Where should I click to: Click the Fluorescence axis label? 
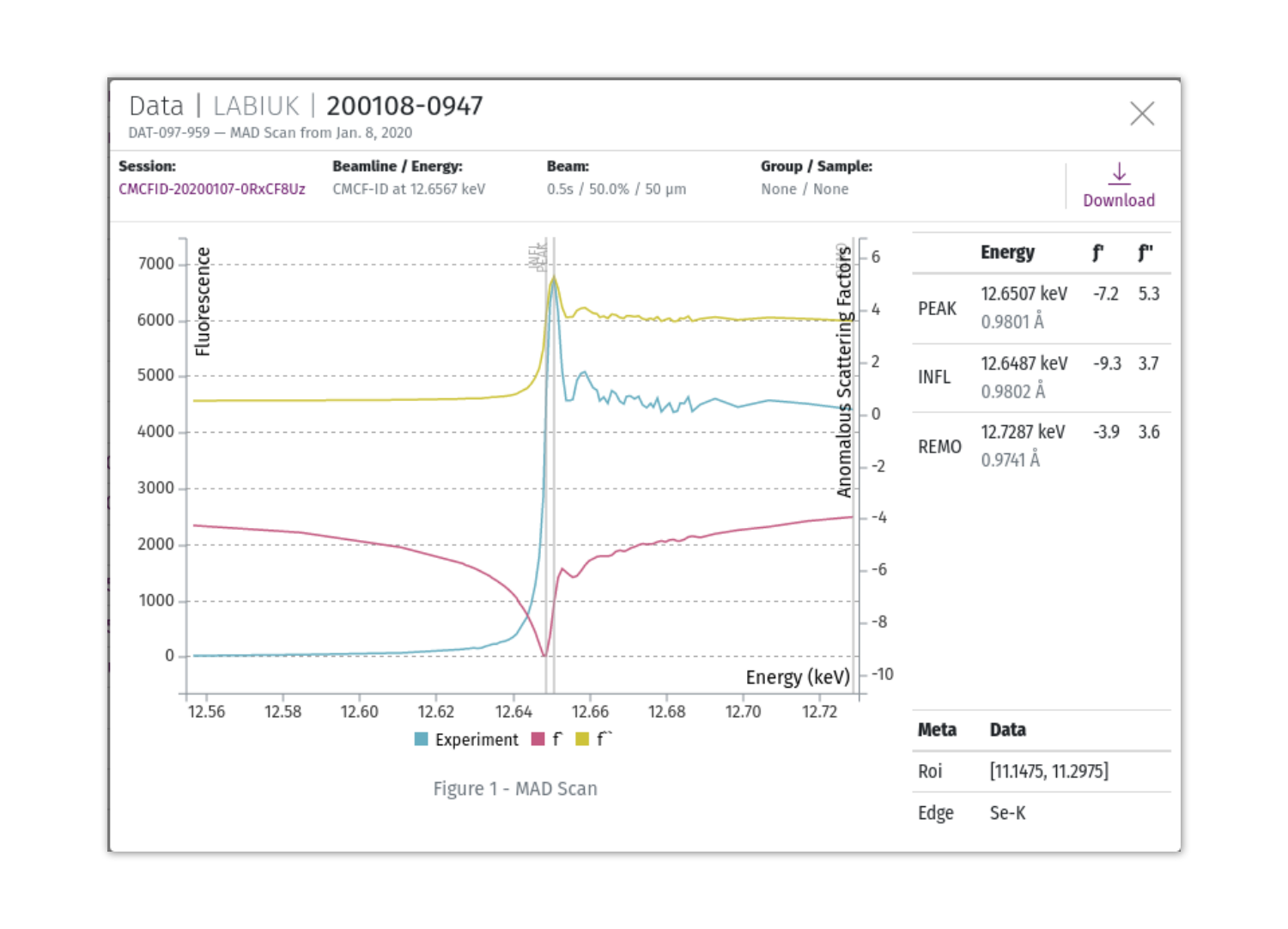tap(203, 301)
